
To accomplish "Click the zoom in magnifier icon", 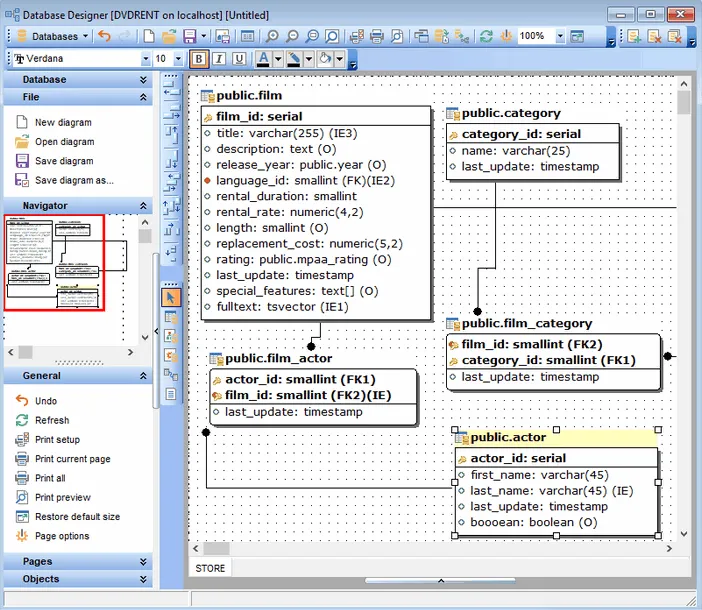I will click(x=272, y=36).
